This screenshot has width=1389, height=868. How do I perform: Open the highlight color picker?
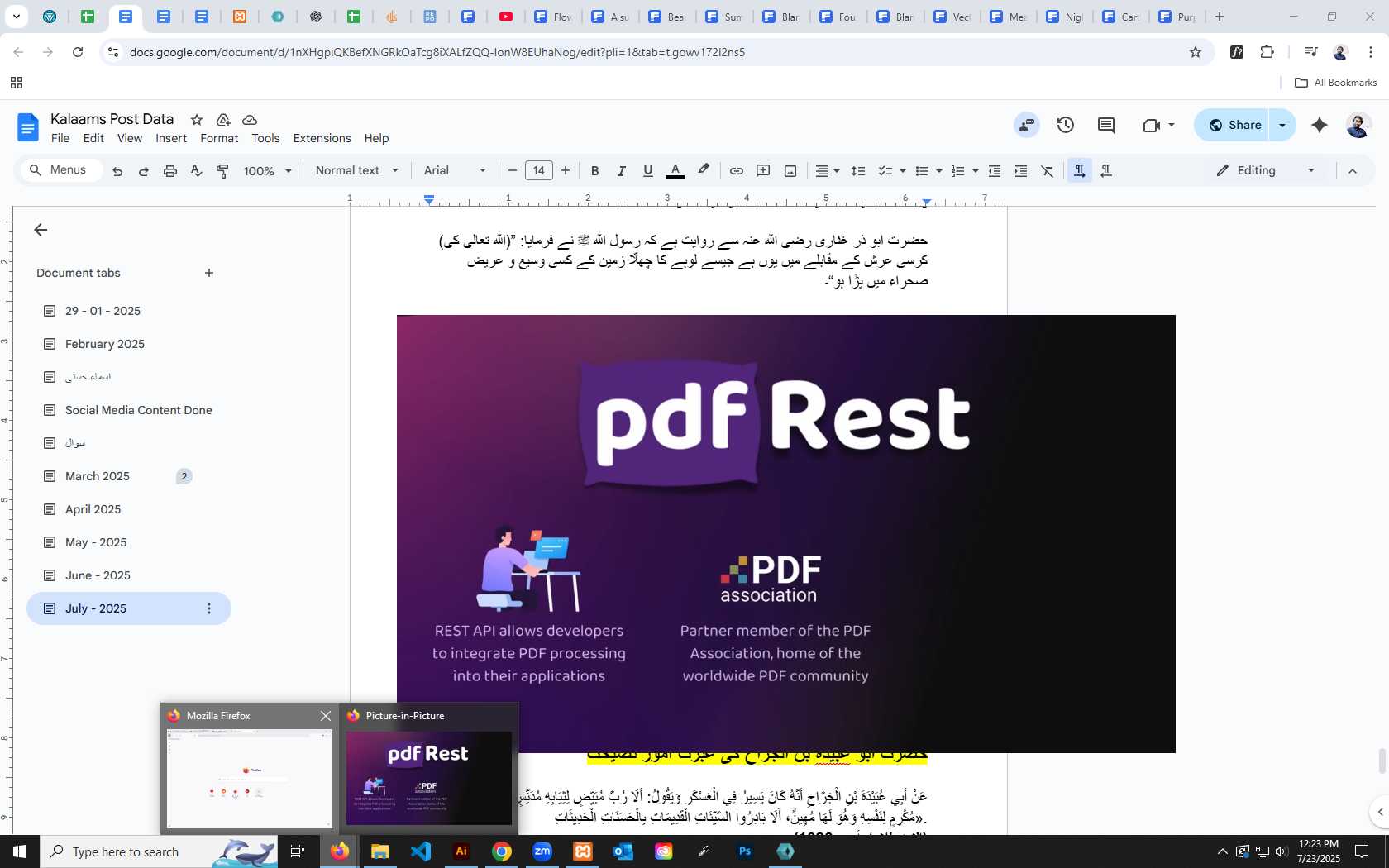704,170
